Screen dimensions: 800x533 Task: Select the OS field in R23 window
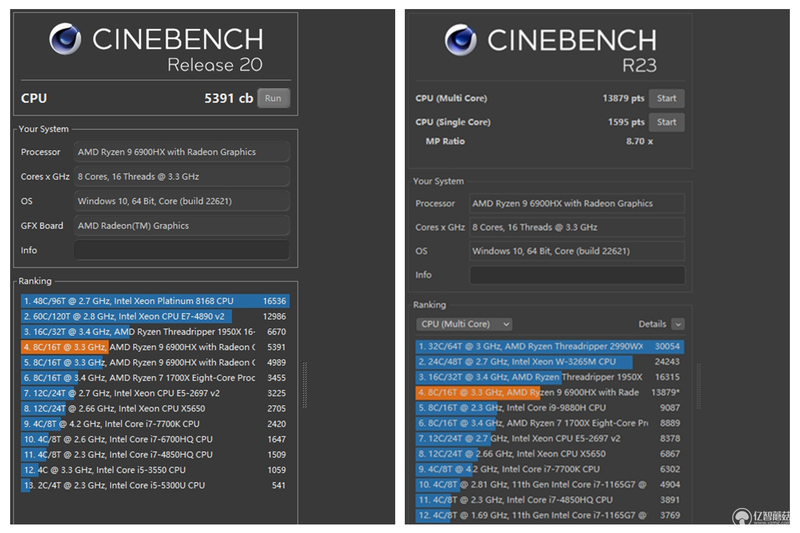coord(577,251)
